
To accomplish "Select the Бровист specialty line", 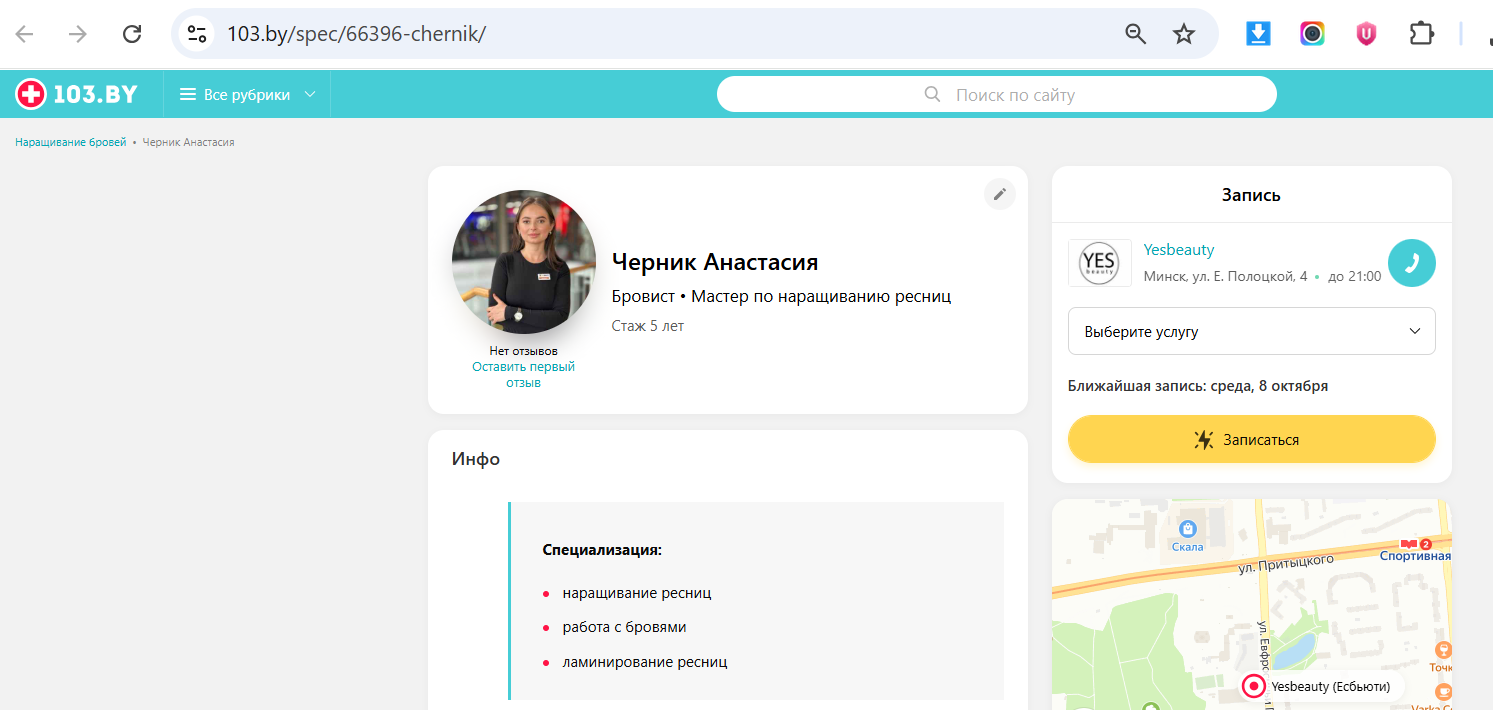I will point(781,296).
